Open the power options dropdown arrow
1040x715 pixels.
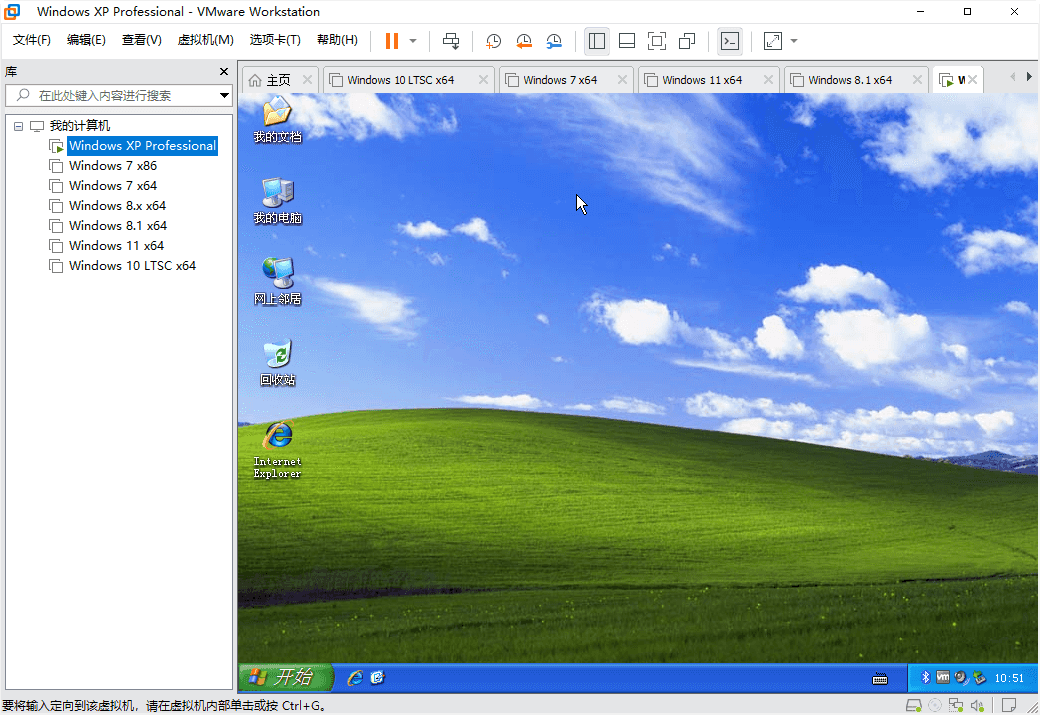[x=413, y=41]
